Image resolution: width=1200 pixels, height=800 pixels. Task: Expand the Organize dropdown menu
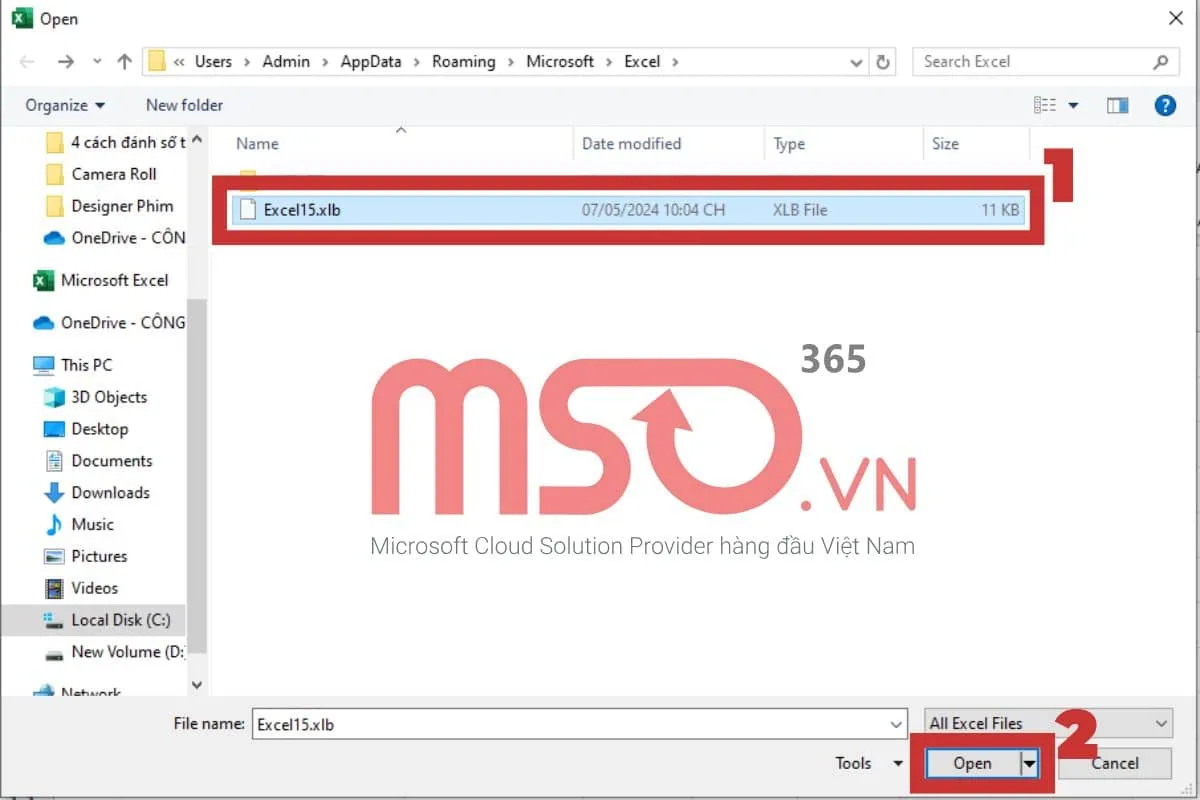[65, 105]
